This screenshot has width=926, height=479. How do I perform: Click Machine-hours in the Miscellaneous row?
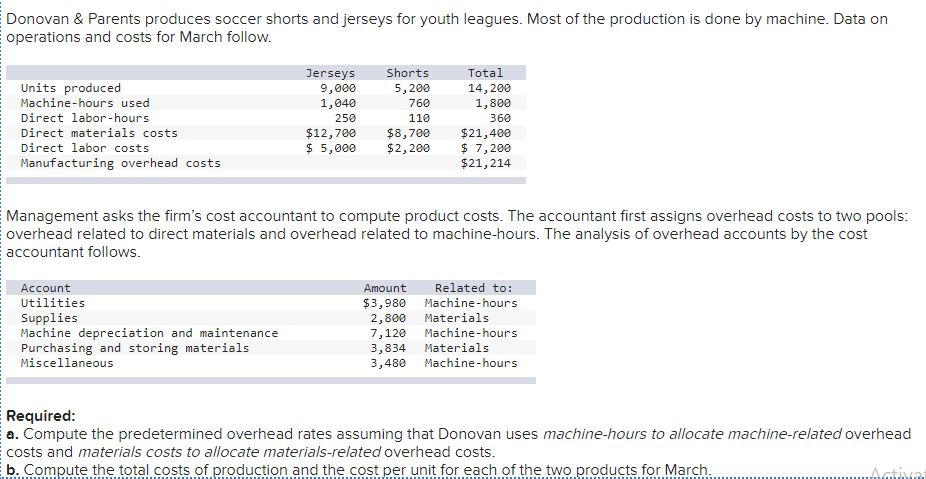point(471,363)
